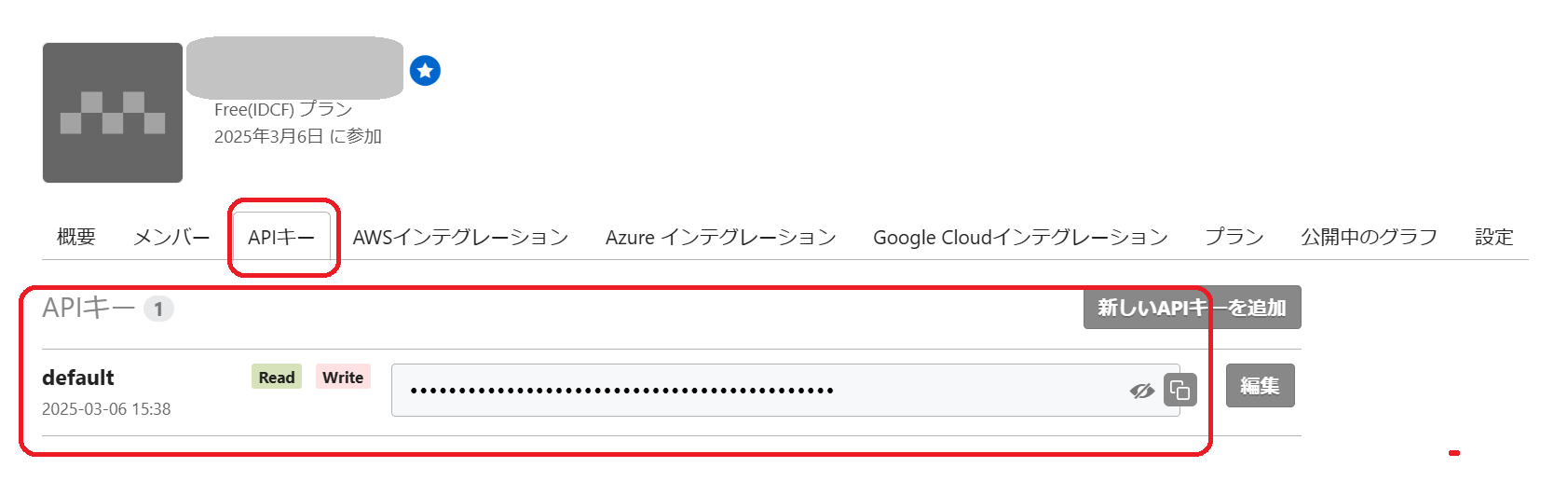Viewport: 1568px width, 495px height.
Task: Go to the Azure インテグレーション tab
Action: 720,237
